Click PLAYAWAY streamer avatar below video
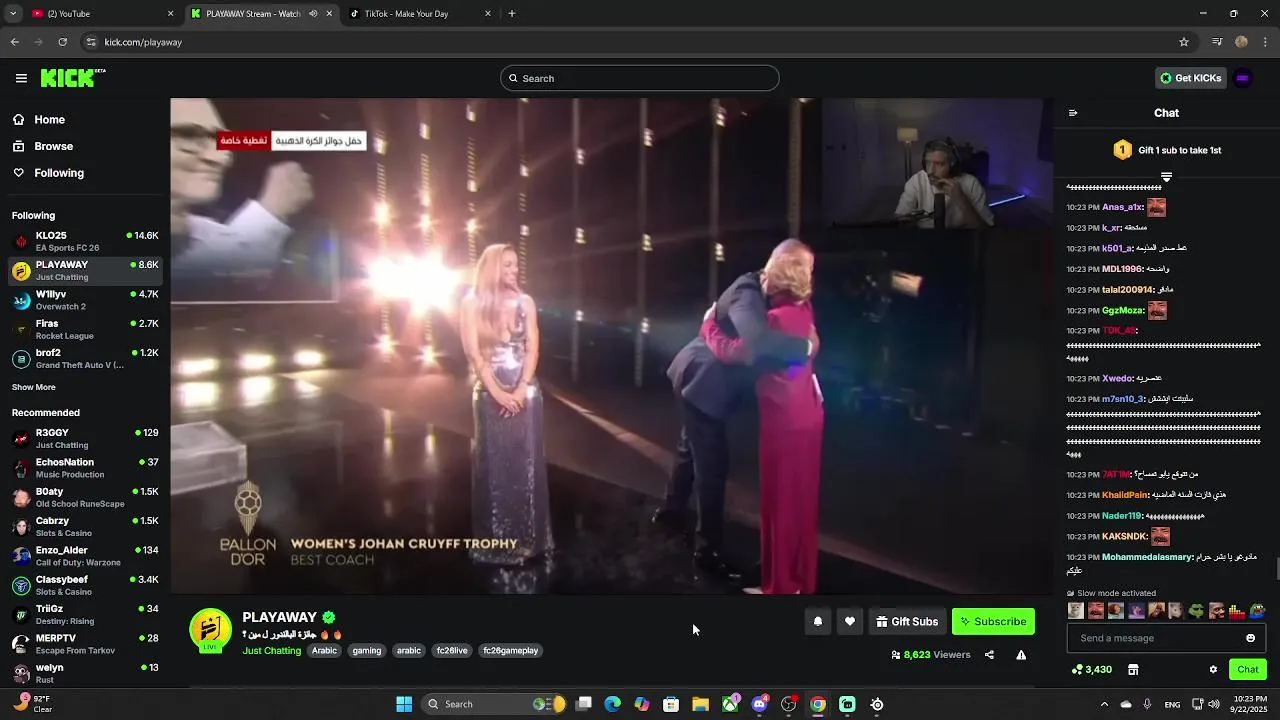The height and width of the screenshot is (720, 1280). tap(210, 630)
